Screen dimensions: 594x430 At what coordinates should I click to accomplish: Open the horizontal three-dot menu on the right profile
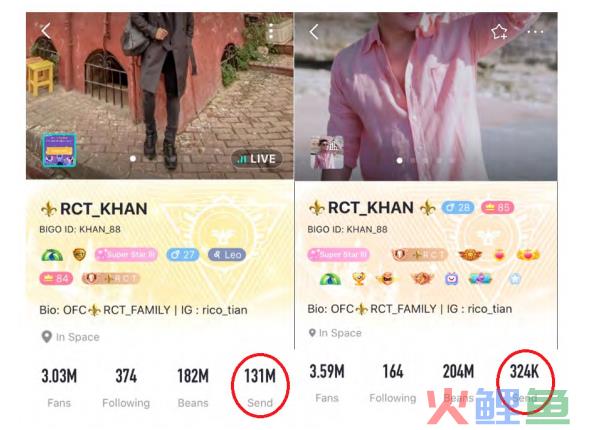coord(535,32)
